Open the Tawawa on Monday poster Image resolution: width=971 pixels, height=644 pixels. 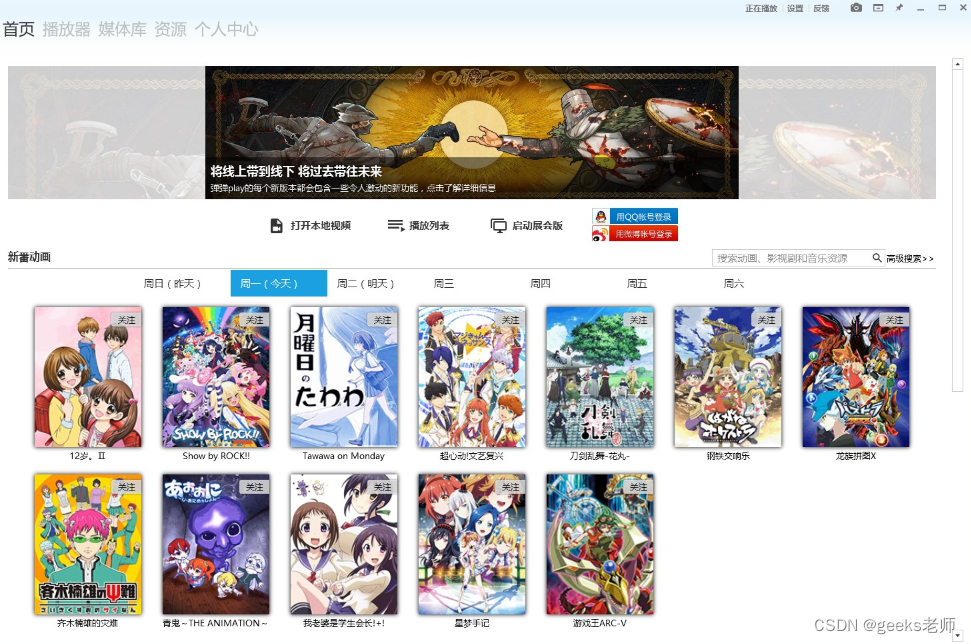344,377
